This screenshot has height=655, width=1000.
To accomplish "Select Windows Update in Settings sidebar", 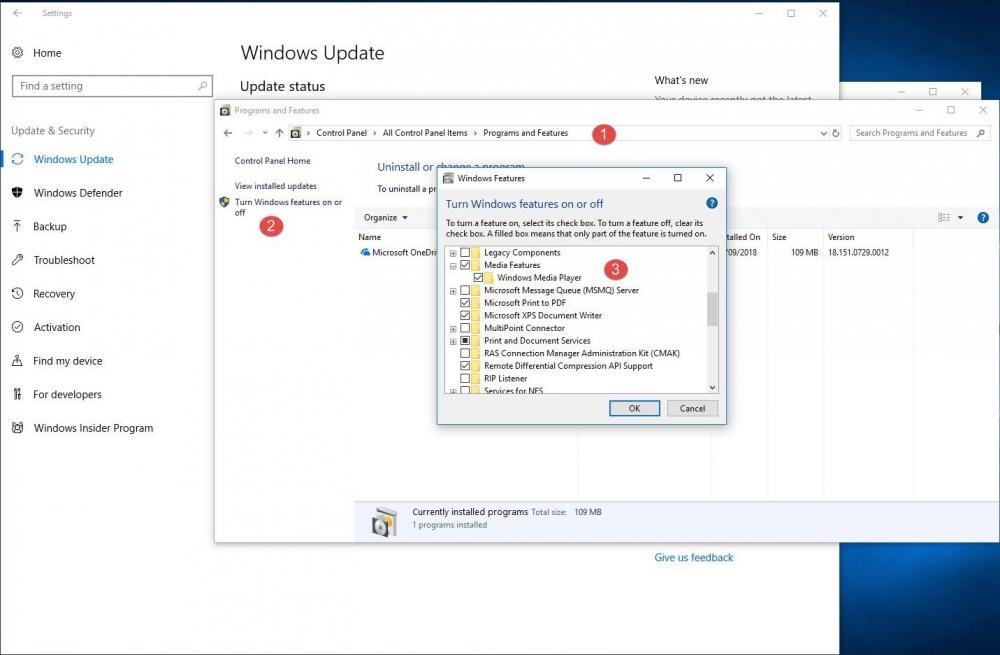I will pos(73,159).
